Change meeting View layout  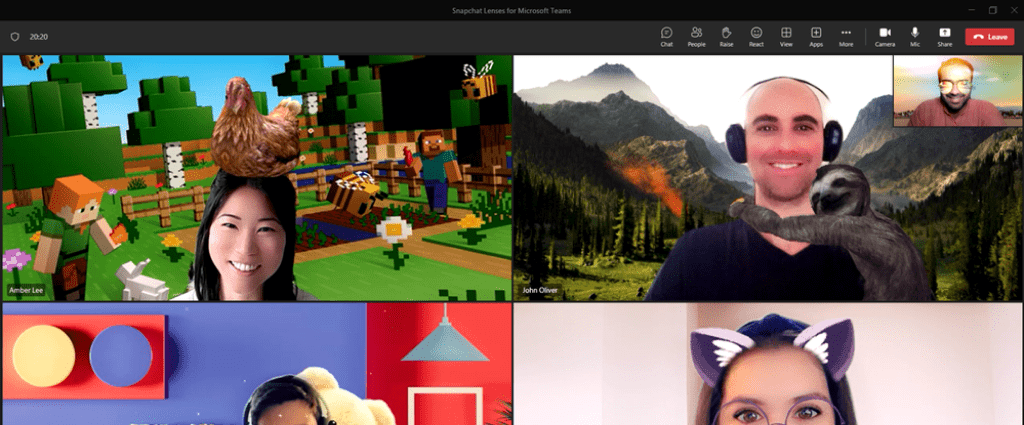click(x=786, y=37)
